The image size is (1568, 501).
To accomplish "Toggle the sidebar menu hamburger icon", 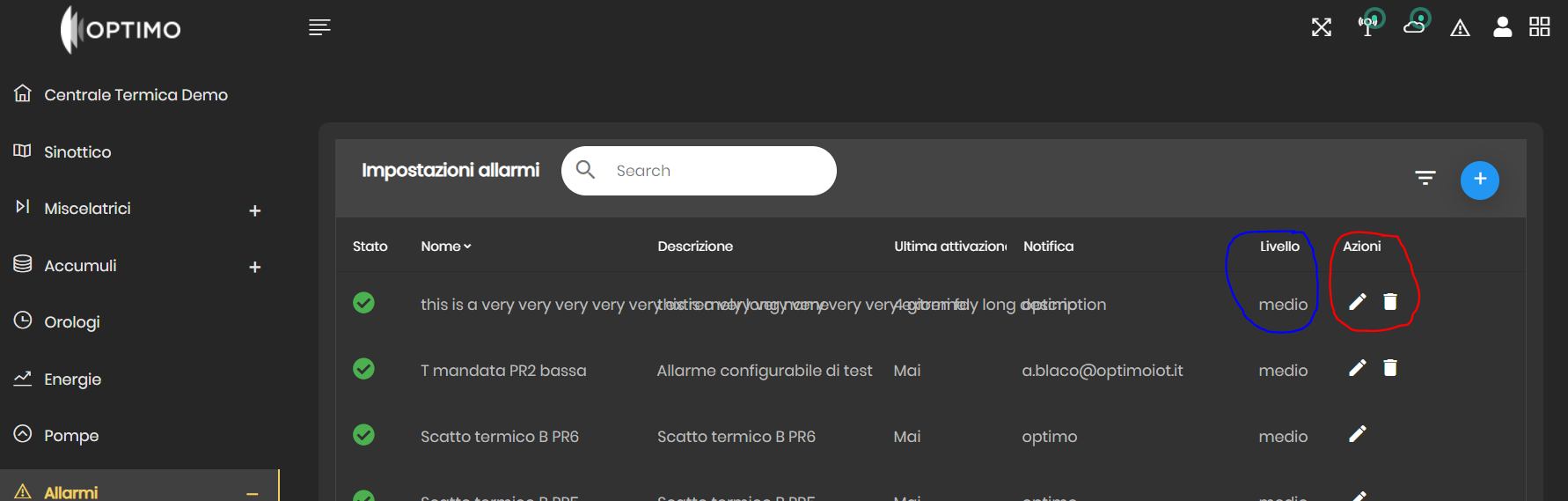I will (x=319, y=27).
